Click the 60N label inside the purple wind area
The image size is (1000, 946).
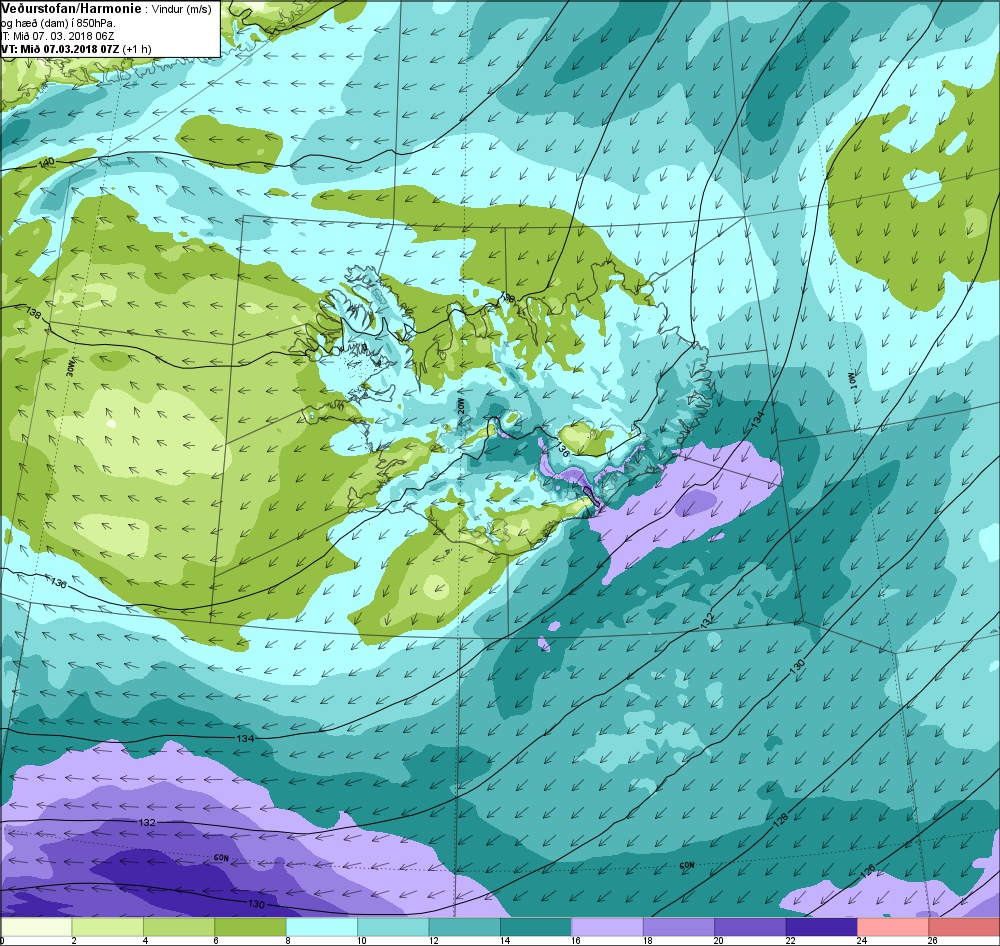pyautogui.click(x=221, y=858)
